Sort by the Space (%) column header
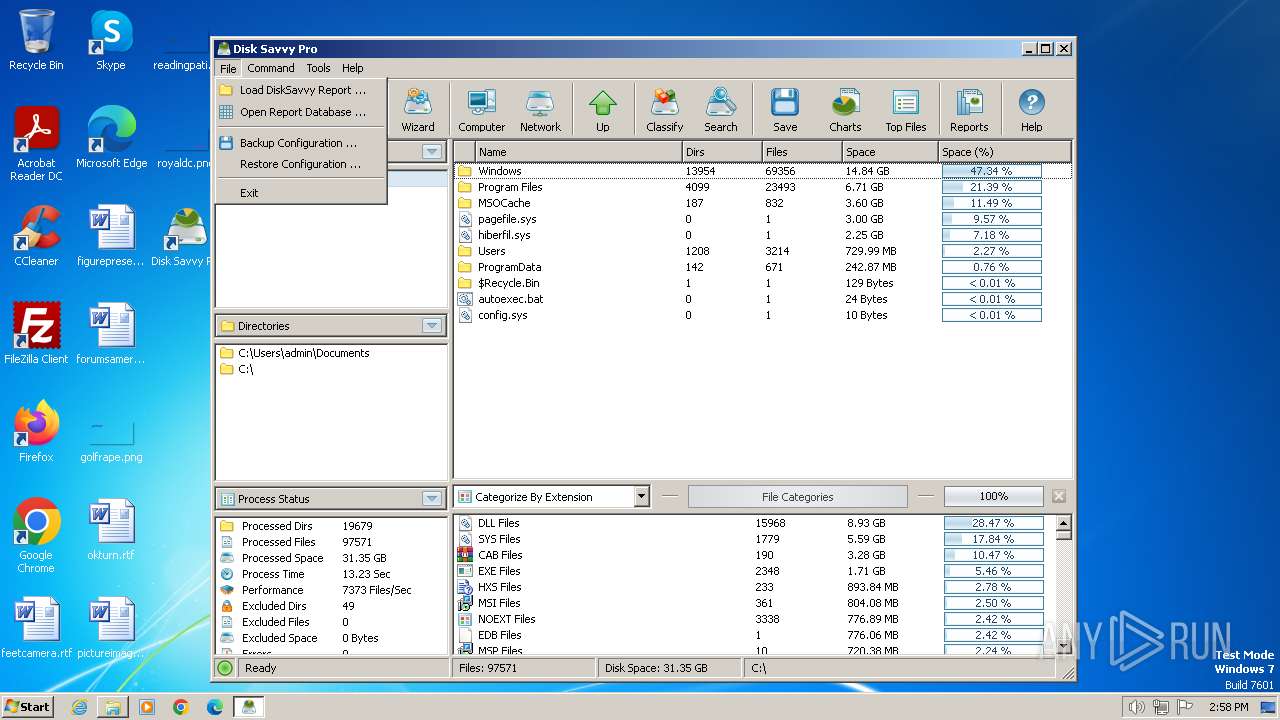Viewport: 1280px width, 720px height. [x=1005, y=152]
